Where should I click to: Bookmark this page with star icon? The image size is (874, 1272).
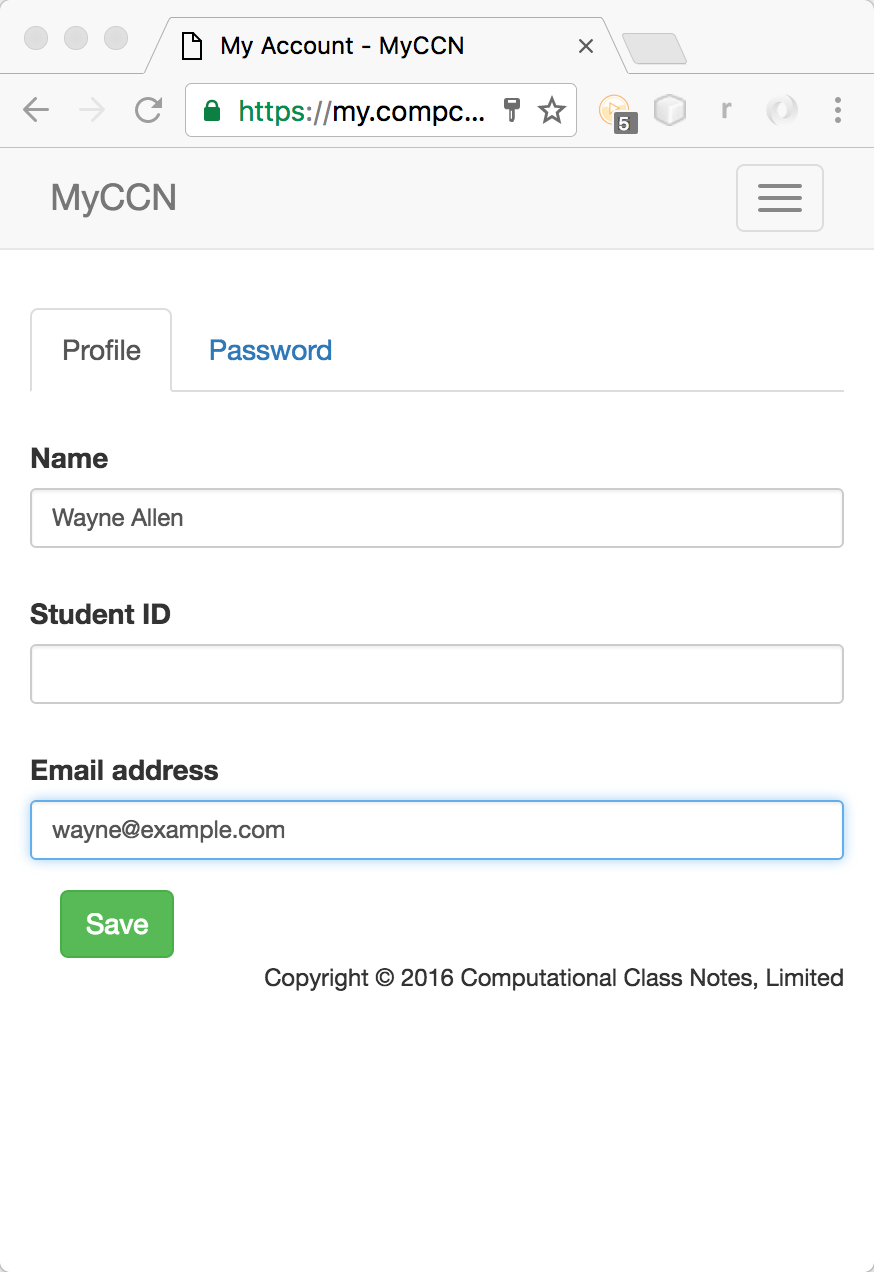[x=552, y=110]
